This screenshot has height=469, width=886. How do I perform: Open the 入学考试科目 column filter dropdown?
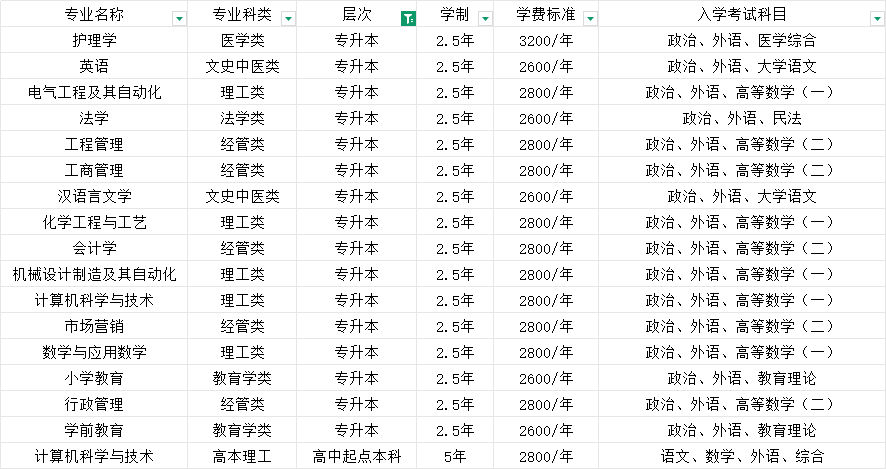878,19
